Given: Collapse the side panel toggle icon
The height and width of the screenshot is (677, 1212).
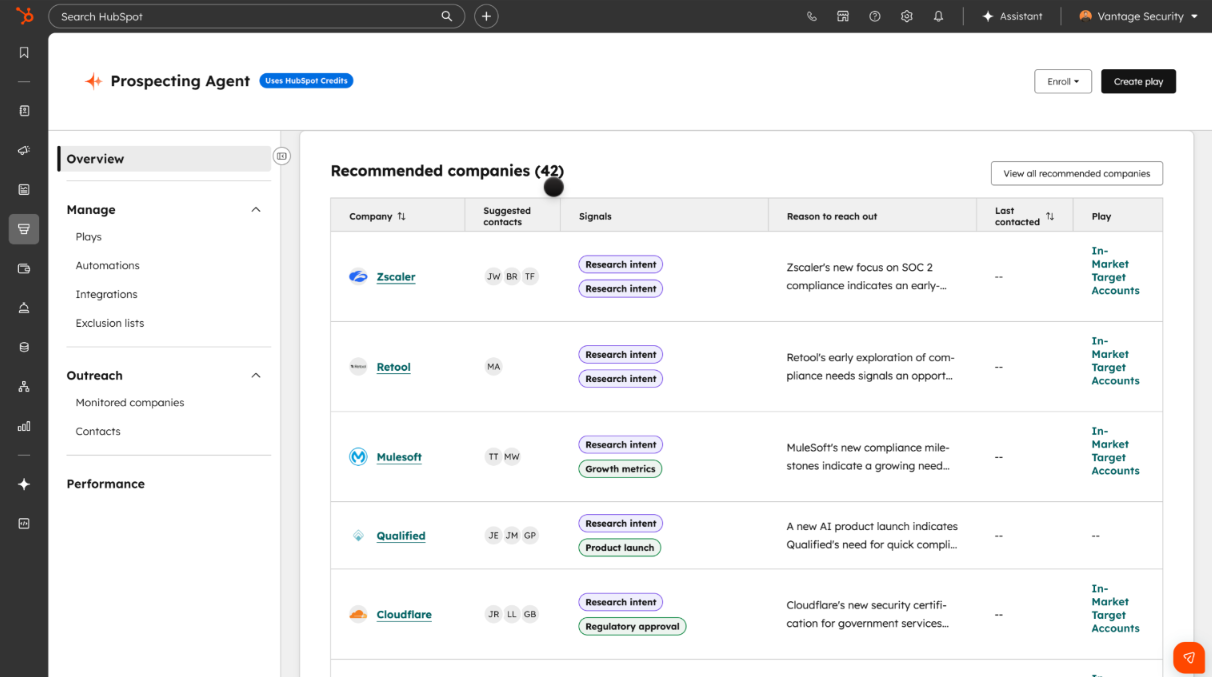Looking at the screenshot, I should coord(282,156).
